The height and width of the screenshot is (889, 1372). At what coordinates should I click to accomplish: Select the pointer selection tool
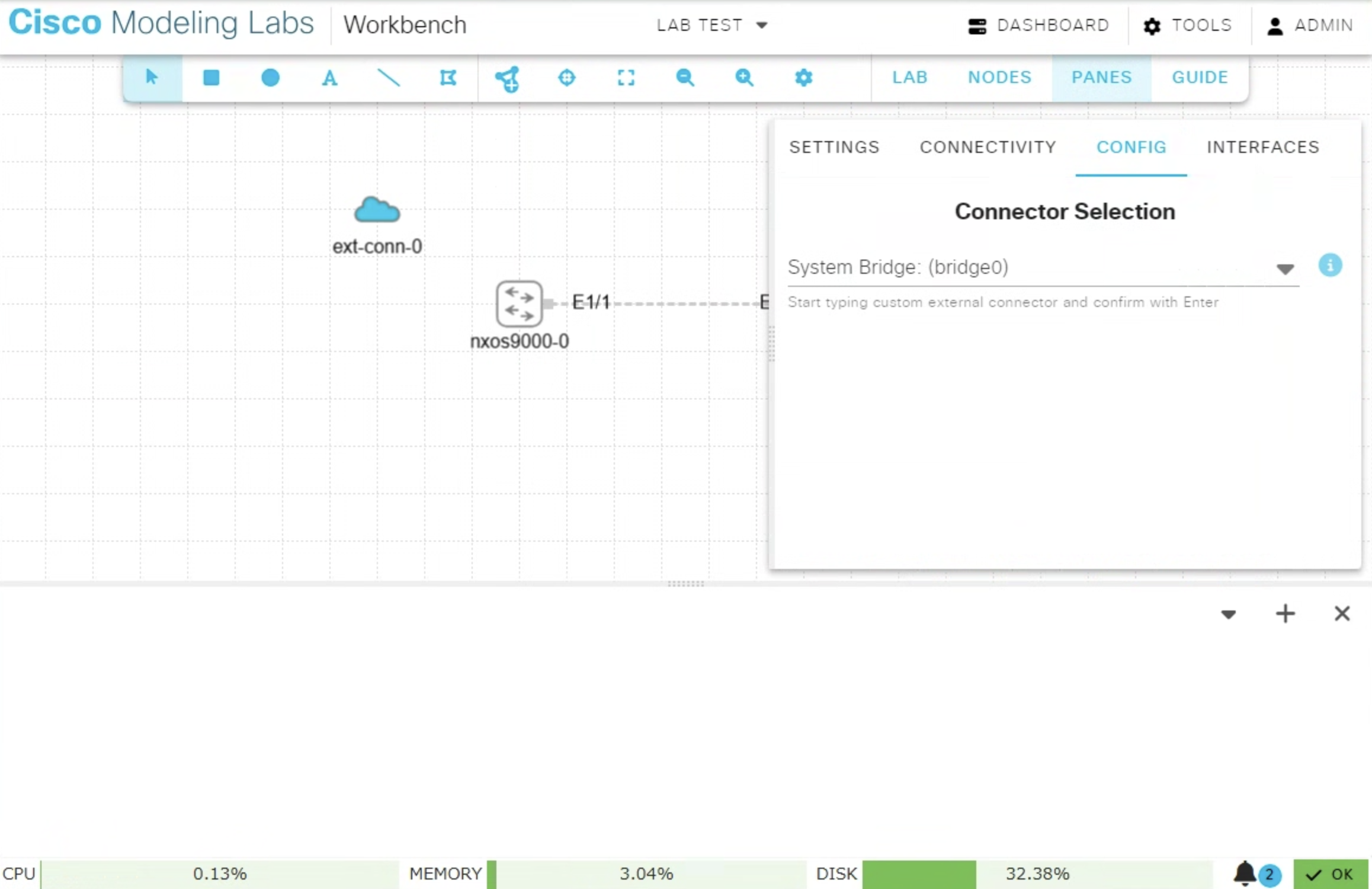point(152,78)
